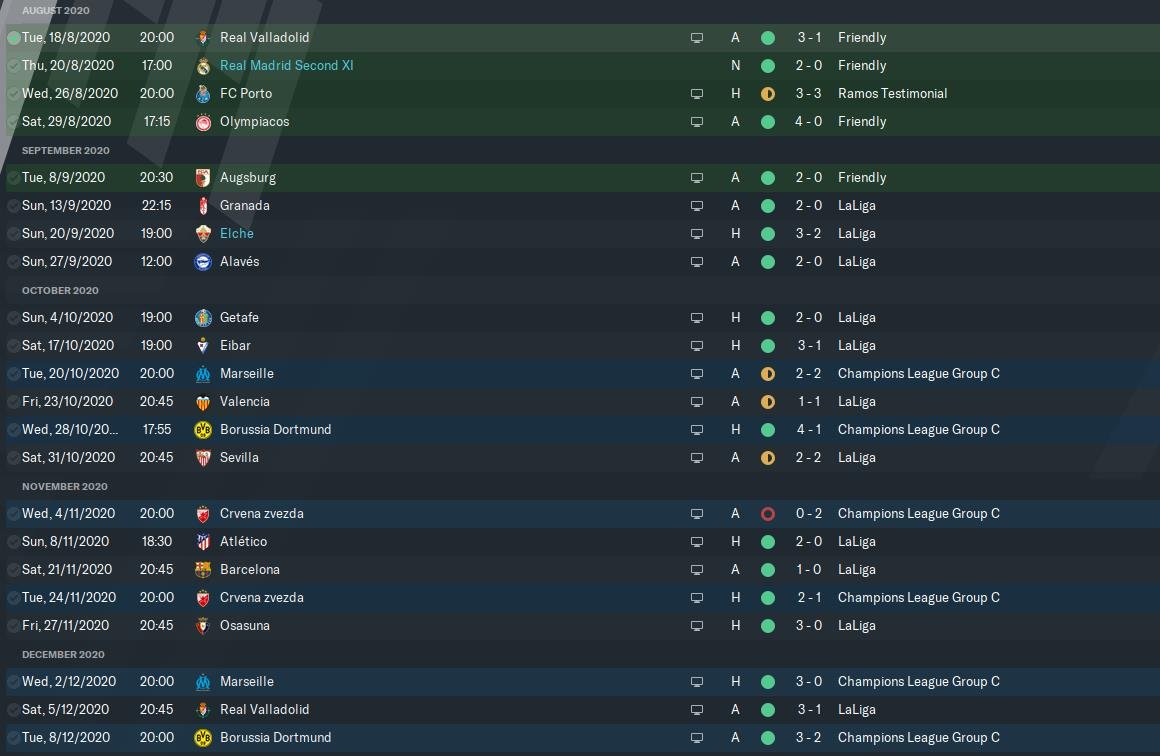This screenshot has width=1160, height=756.
Task: Click the green win indicator for Getafe match
Action: [767, 318]
